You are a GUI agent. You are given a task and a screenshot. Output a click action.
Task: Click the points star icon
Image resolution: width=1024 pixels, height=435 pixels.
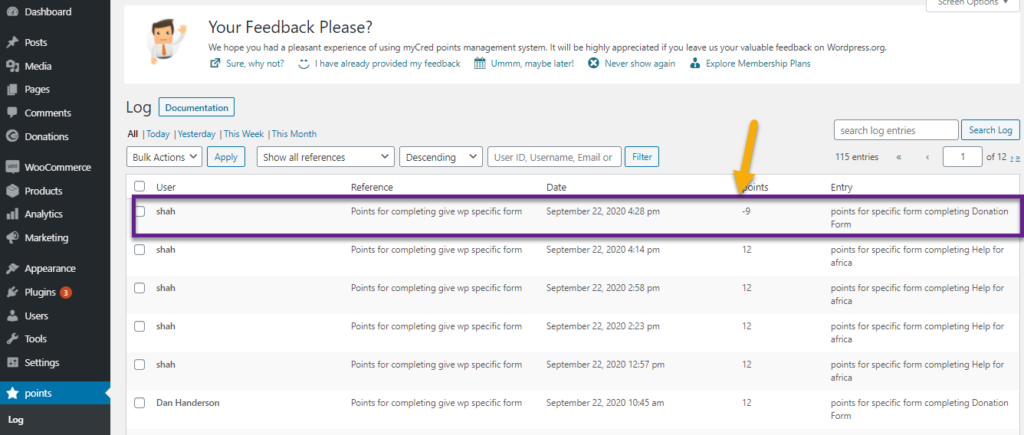12,393
